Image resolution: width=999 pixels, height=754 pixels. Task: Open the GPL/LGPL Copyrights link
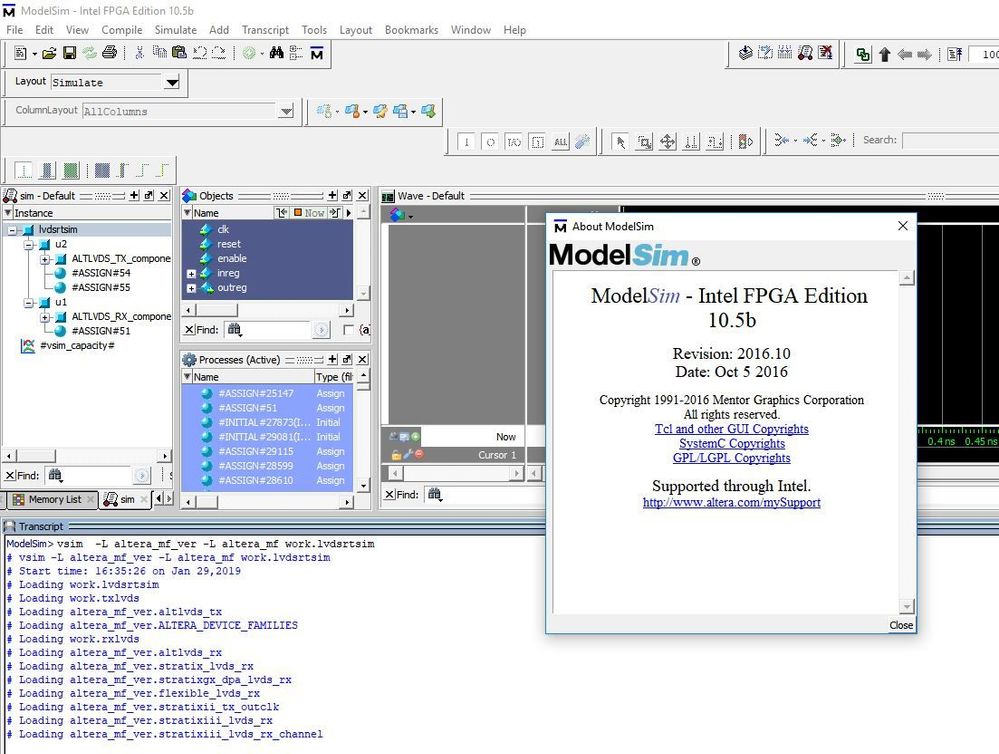tap(731, 458)
